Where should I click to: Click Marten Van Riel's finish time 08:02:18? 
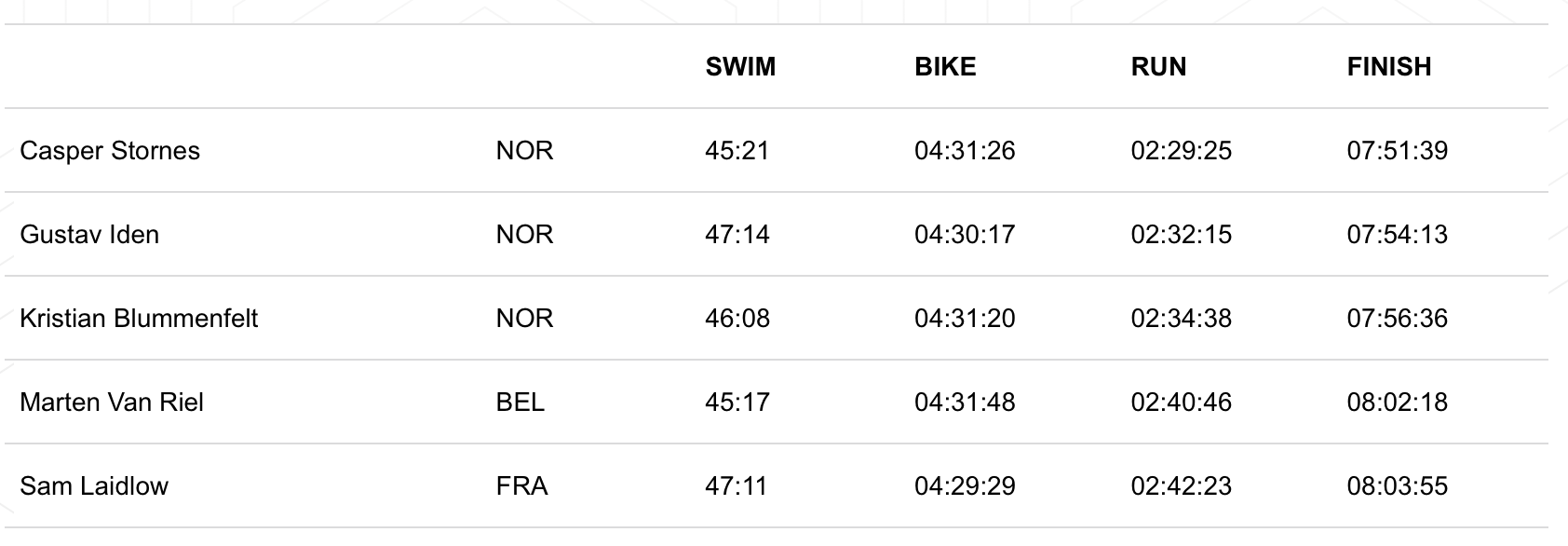1397,403
